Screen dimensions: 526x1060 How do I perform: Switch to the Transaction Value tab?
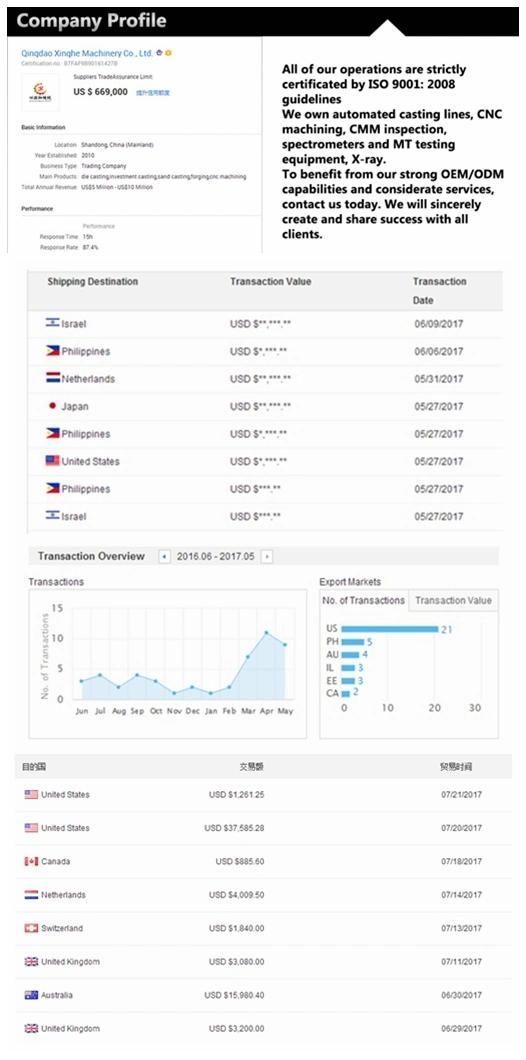[453, 600]
